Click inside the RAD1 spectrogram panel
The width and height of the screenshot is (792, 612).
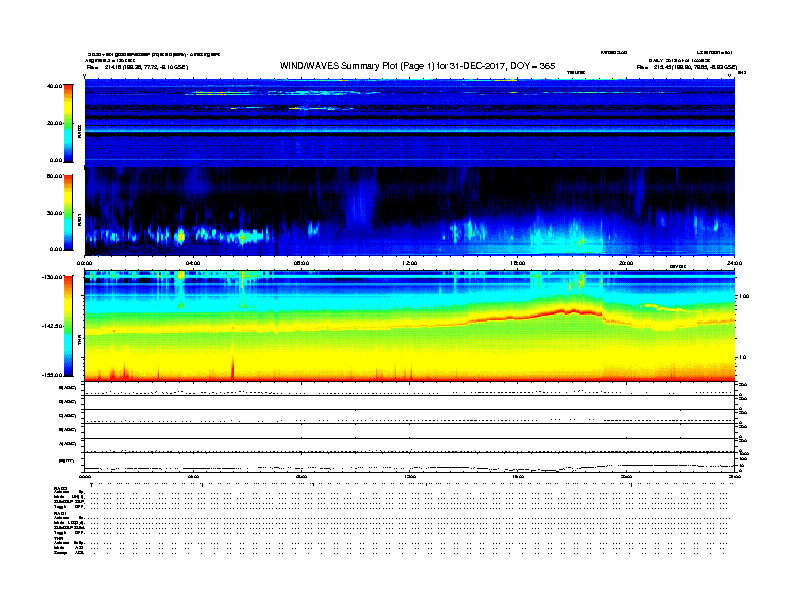[410, 212]
